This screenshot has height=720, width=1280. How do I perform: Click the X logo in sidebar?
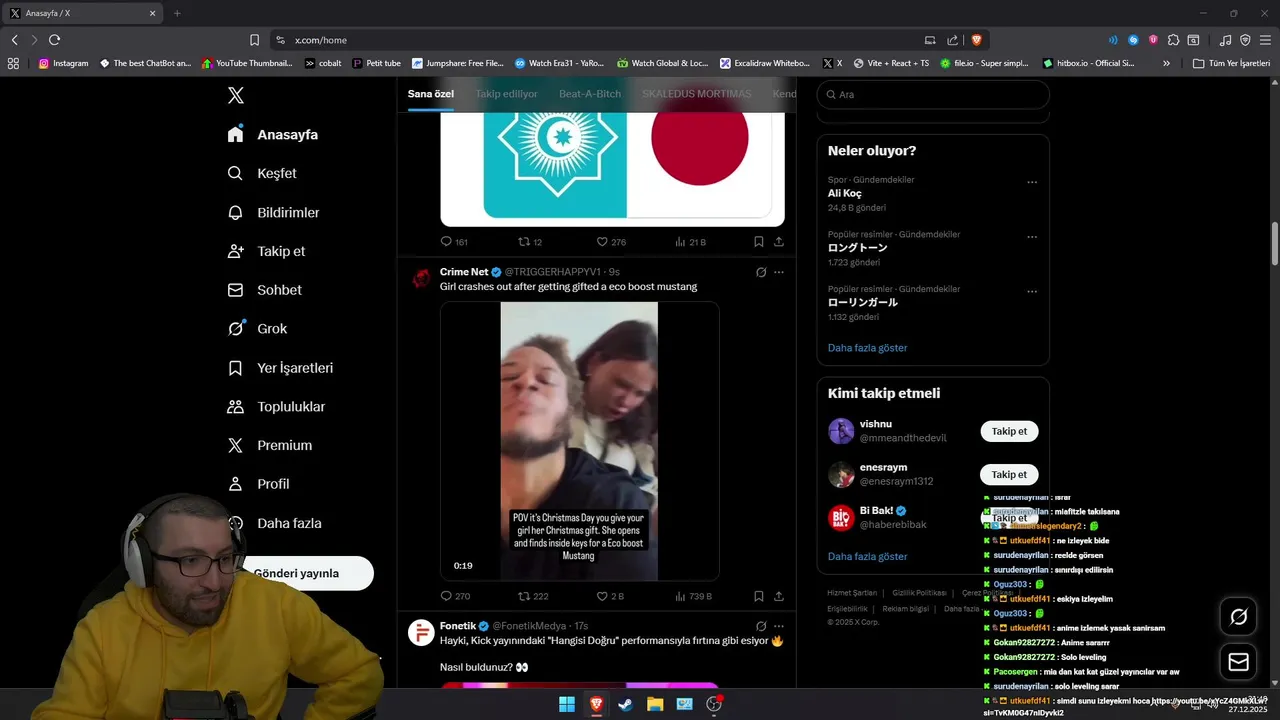point(235,95)
